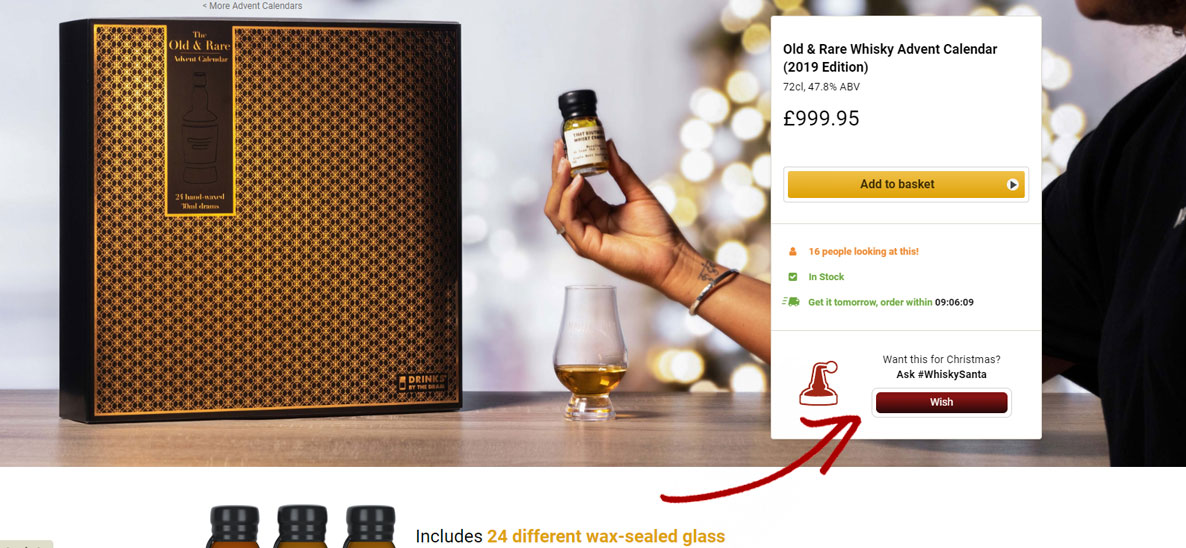The width and height of the screenshot is (1186, 548).
Task: Click the Santa hat icon
Action: pyautogui.click(x=818, y=383)
